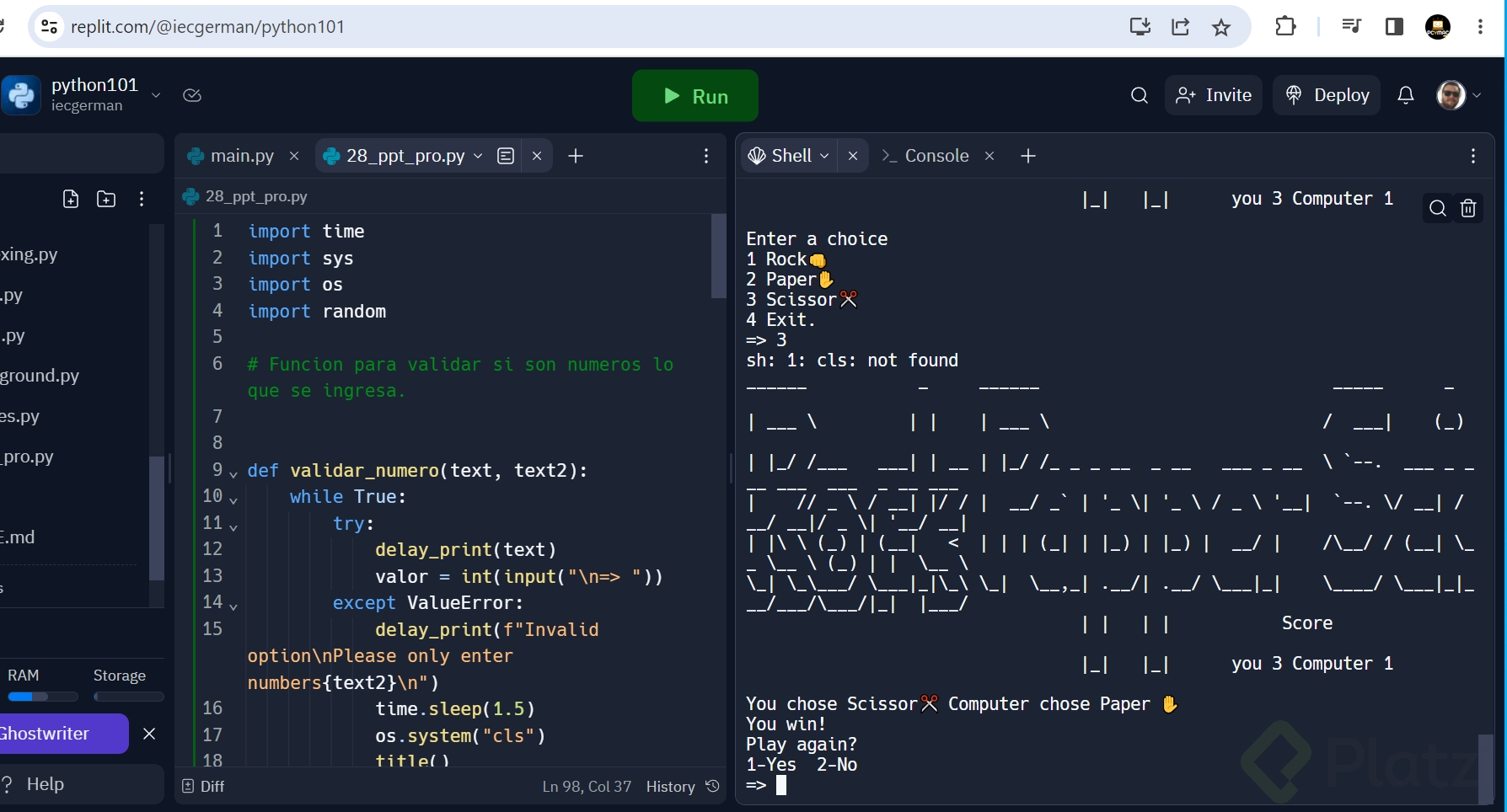1507x812 pixels.
Task: Open the file ending in ground.py
Action: (40, 376)
